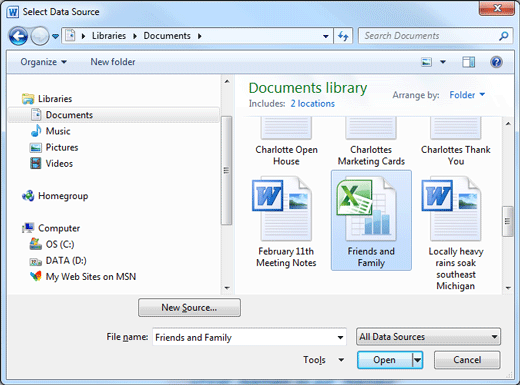Click into the Search Documents field

(x=428, y=36)
